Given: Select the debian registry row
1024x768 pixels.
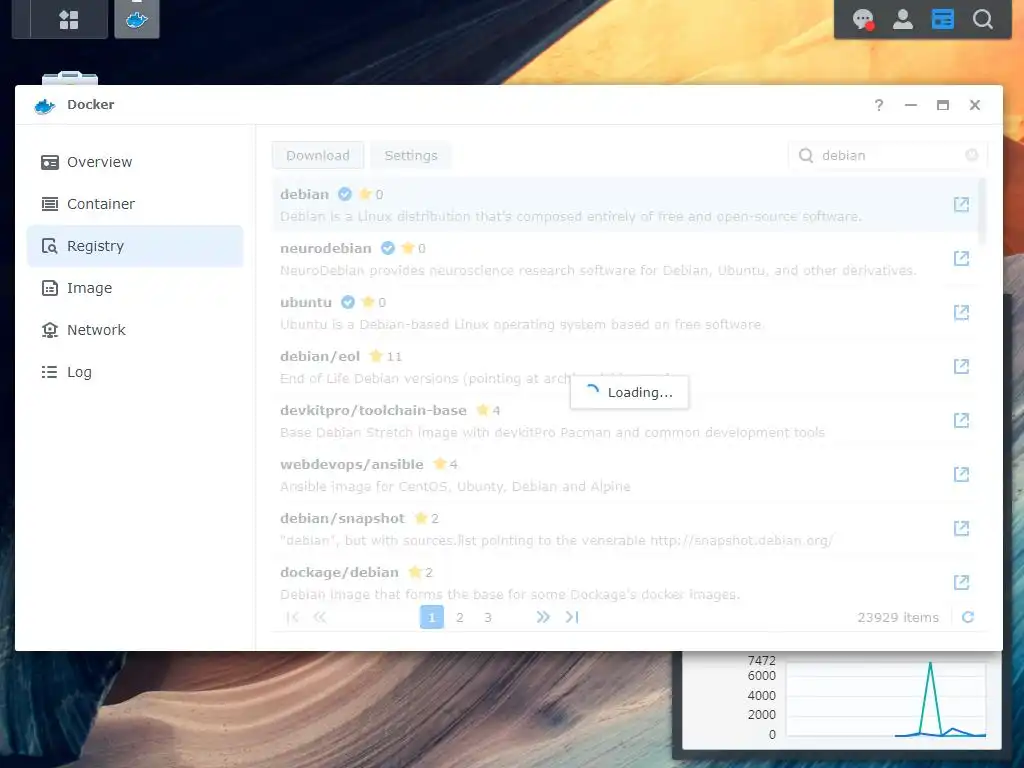Looking at the screenshot, I should click(x=625, y=204).
